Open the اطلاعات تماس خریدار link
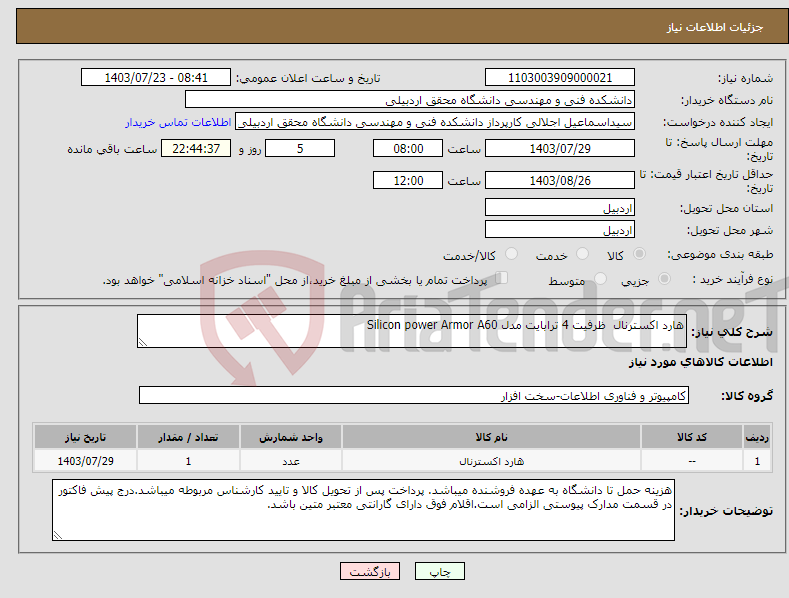 (x=178, y=122)
